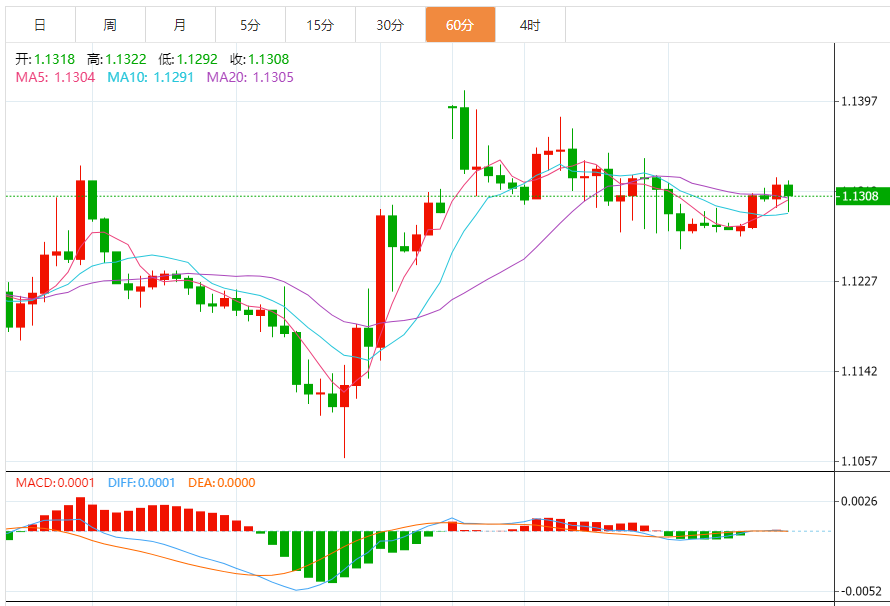This screenshot has height=606, width=890.
Task: Click the DEA:0.0000 indicator label
Action: pyautogui.click(x=221, y=483)
